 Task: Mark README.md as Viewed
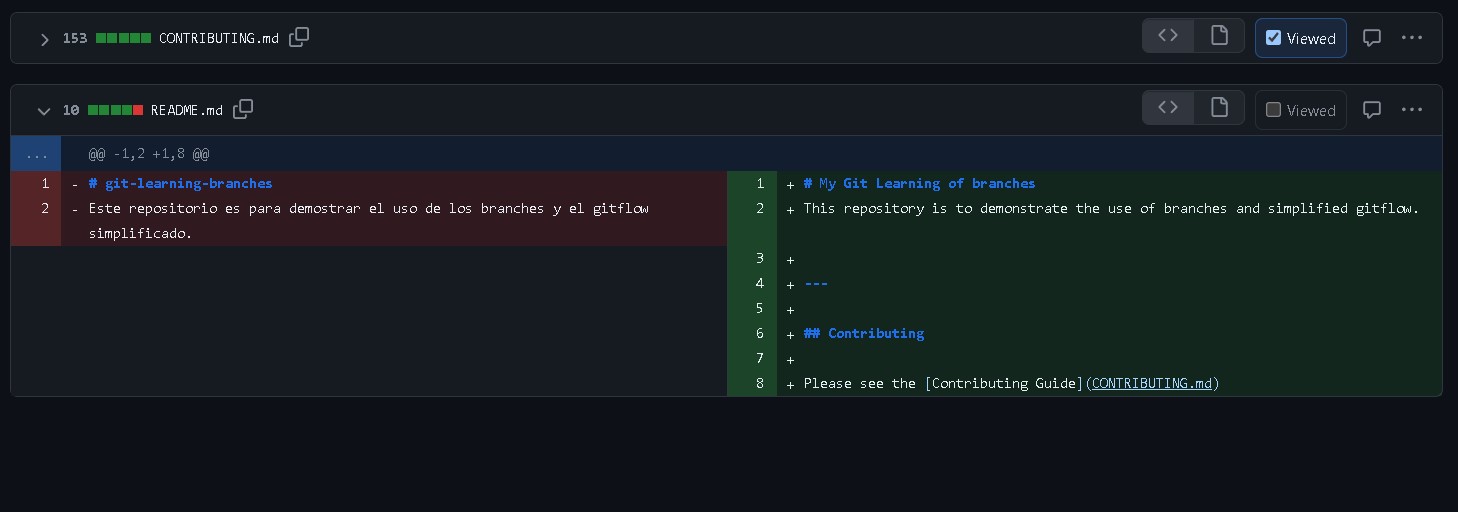[x=1274, y=110]
